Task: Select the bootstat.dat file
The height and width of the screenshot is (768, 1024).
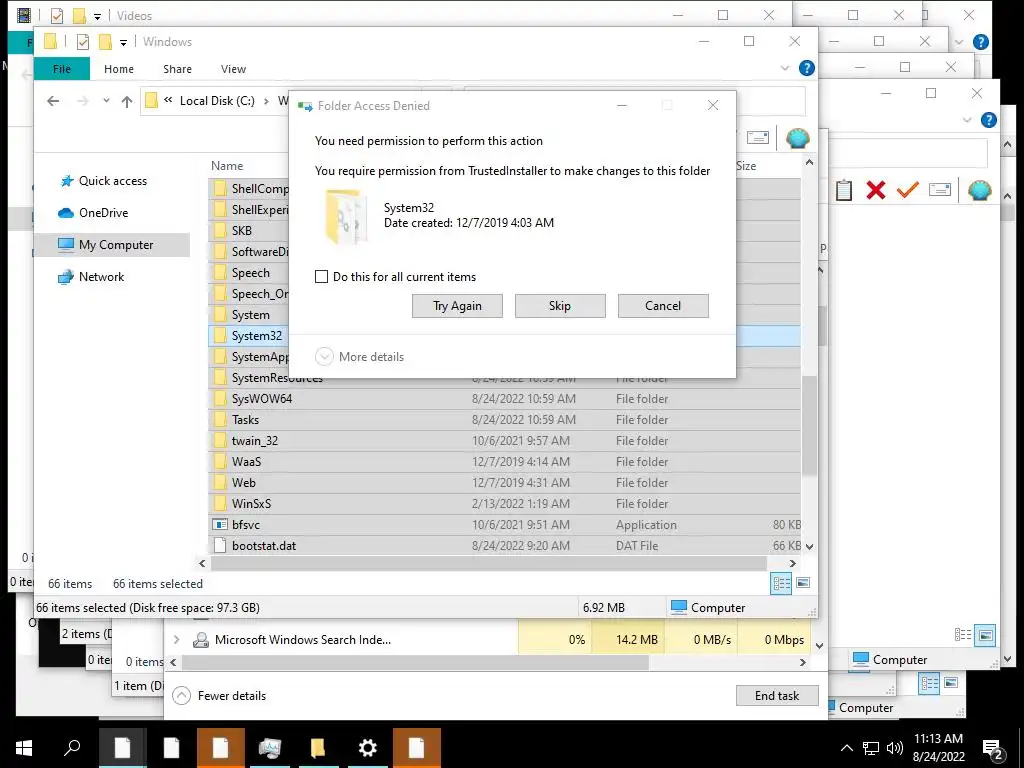Action: tap(504, 545)
